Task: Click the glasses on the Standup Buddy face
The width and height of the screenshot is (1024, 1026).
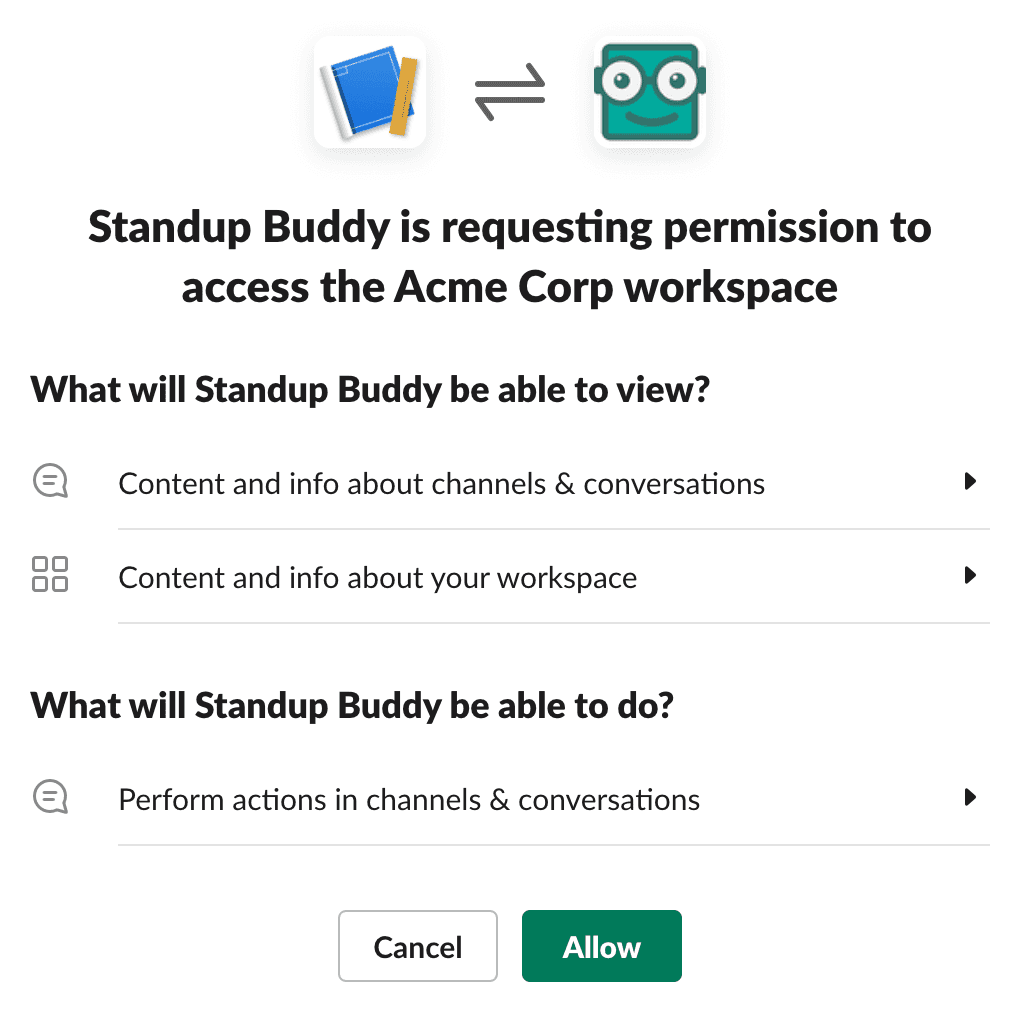Action: pos(650,78)
